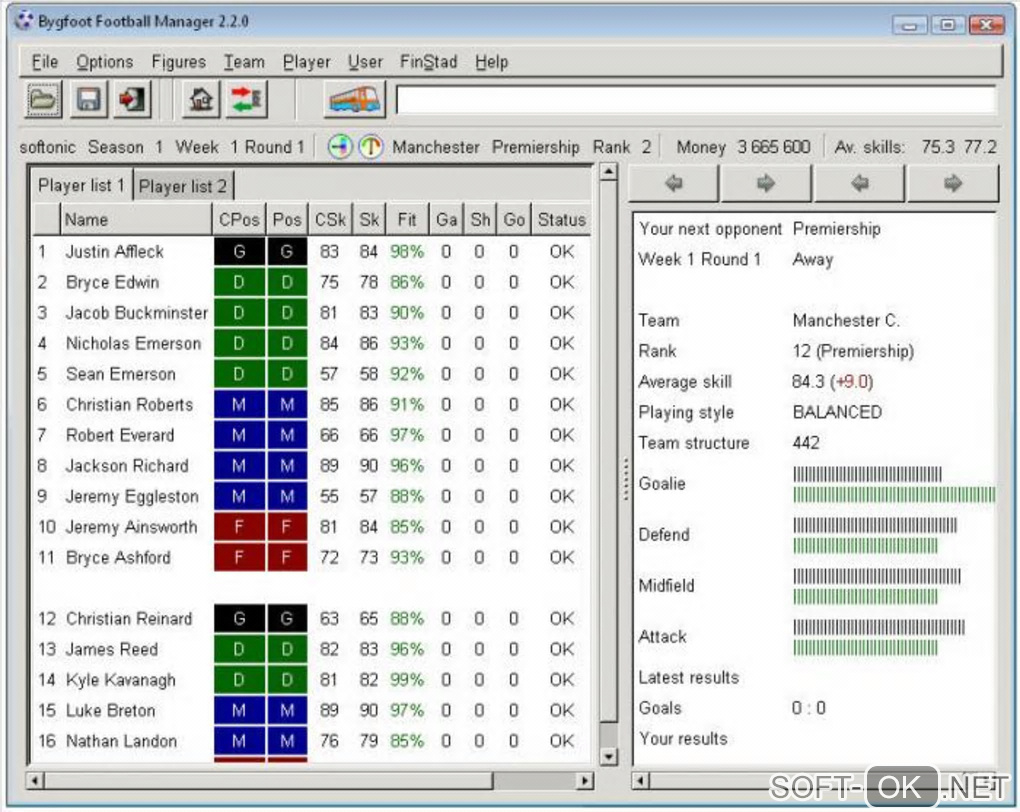This screenshot has width=1020, height=812.
Task: Click the BALANCED playing style value
Action: point(837,413)
